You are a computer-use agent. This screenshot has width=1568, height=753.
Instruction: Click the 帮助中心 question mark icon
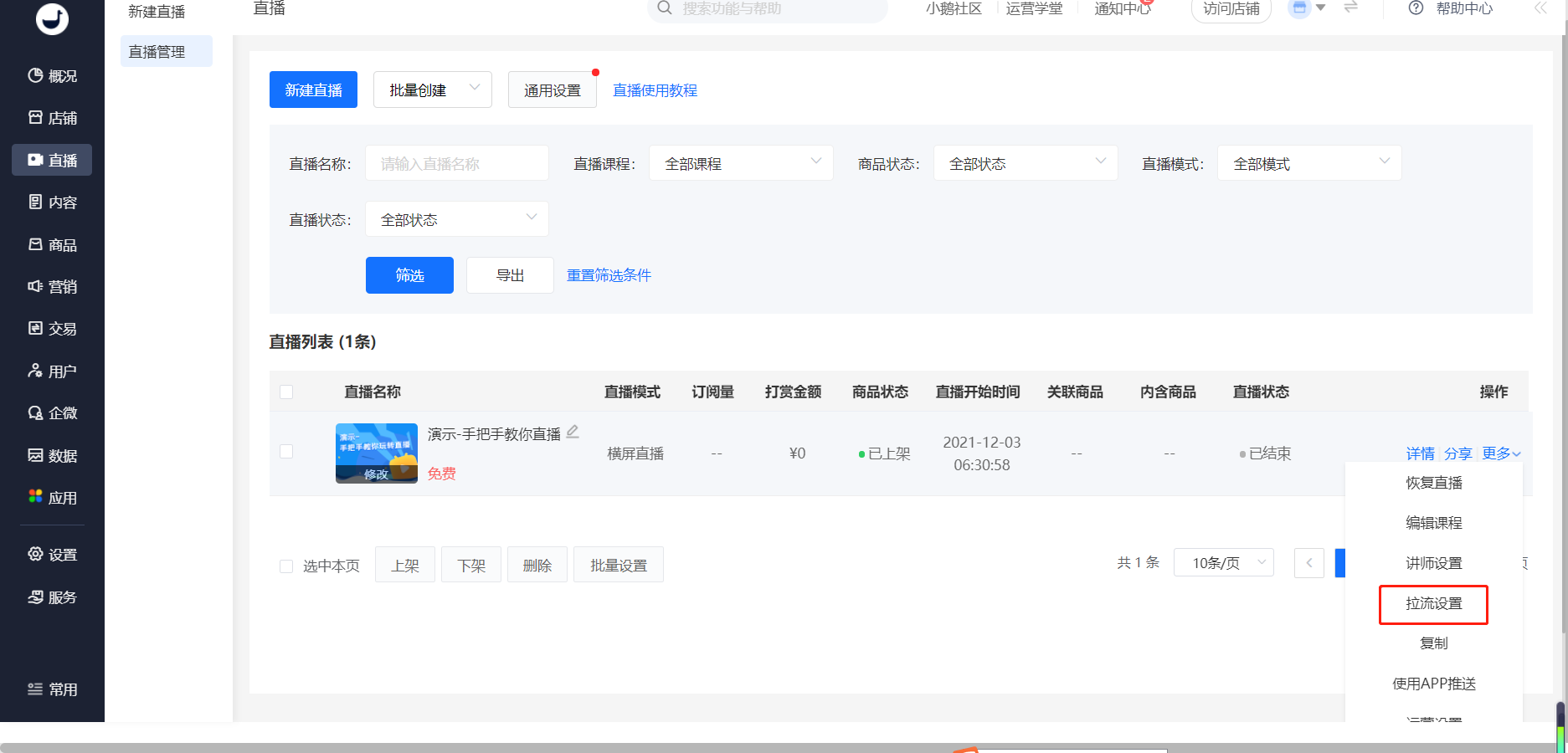pos(1416,8)
